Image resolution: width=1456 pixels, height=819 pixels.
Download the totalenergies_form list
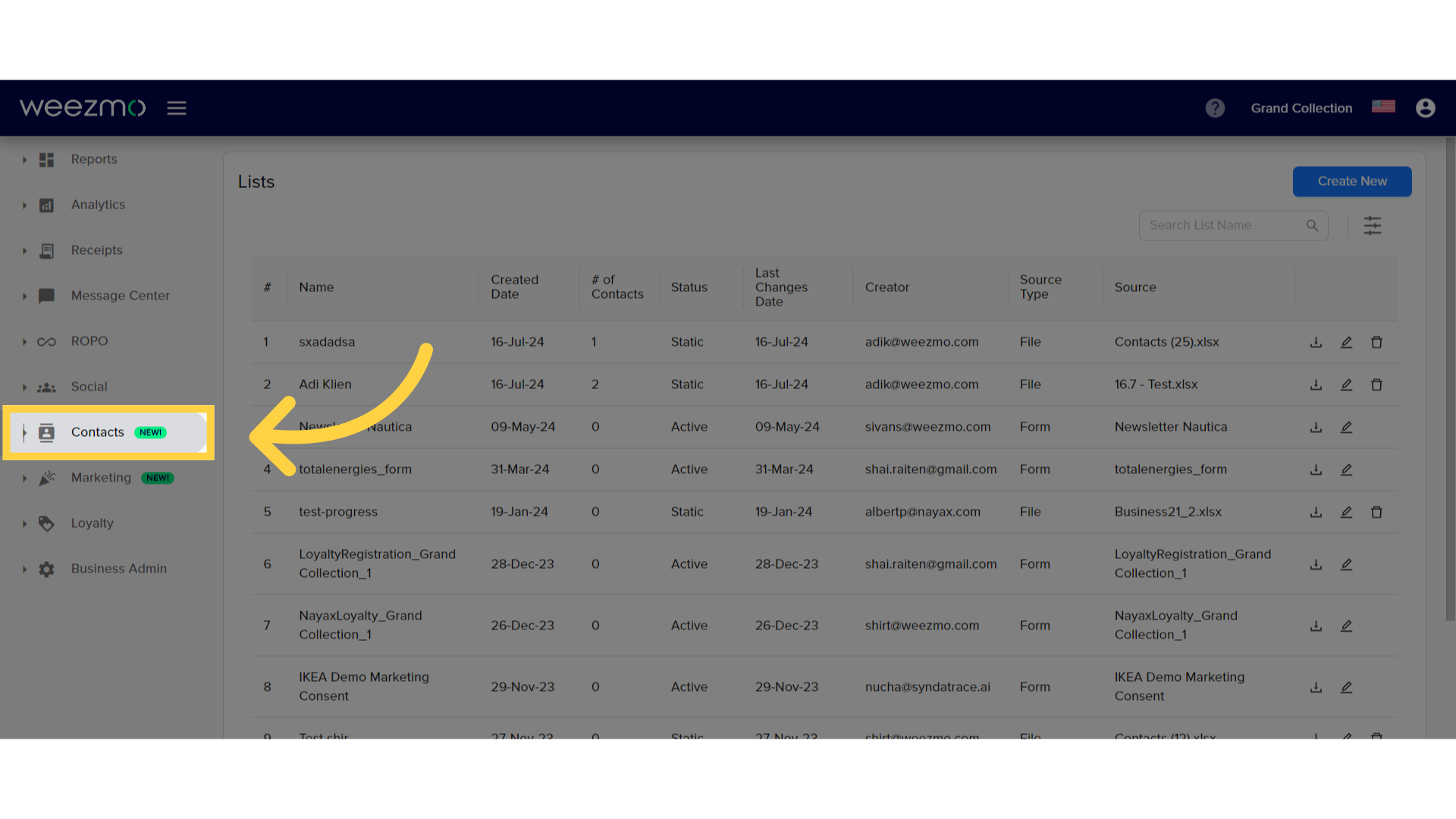1316,469
